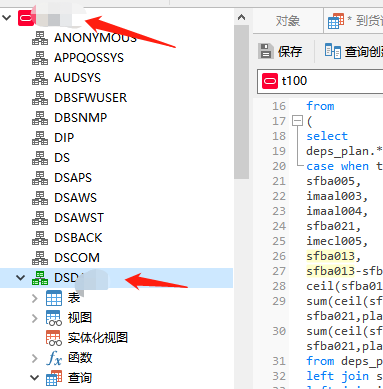Viewport: 383px width, 389px height.
Task: Click 'case when' on line 20
Action: [337, 166]
